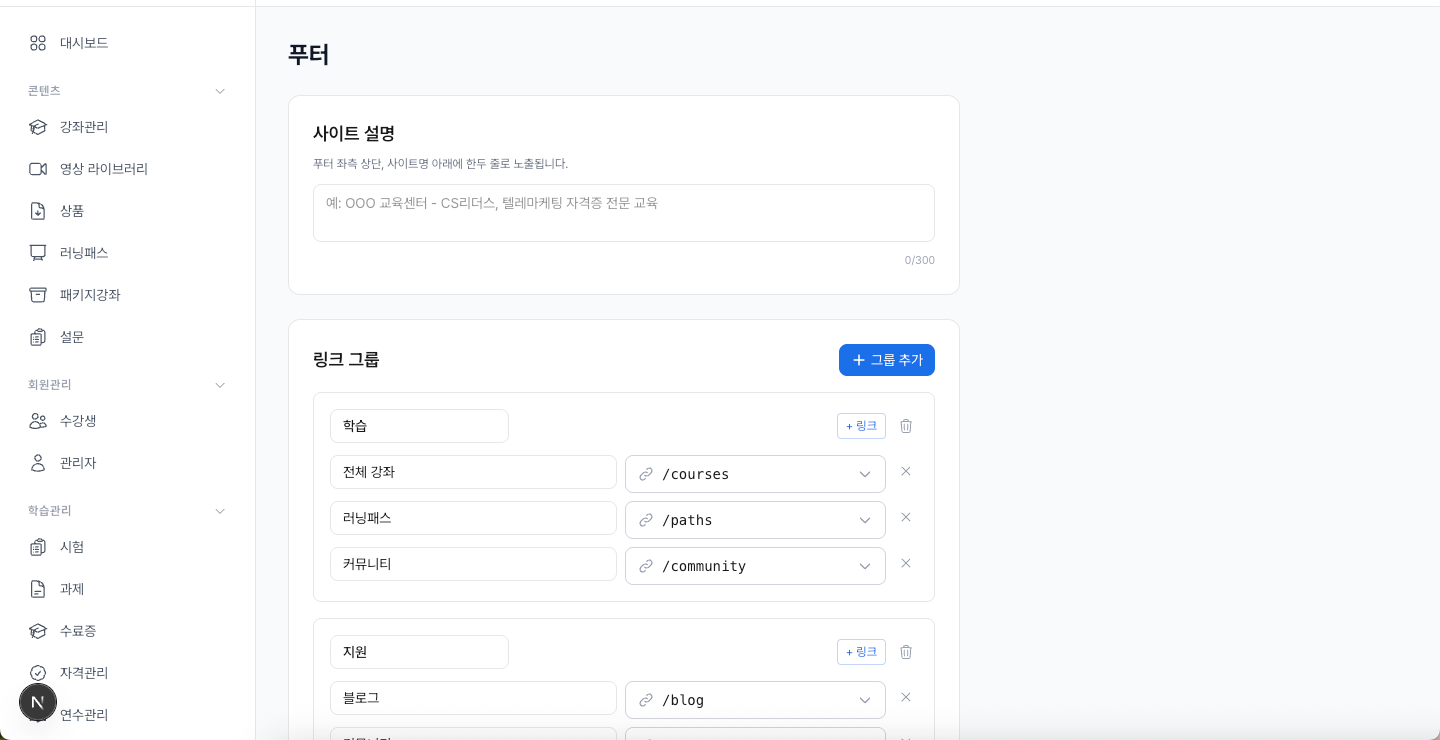
Task: Click the link icon beside /paths
Action: (x=646, y=520)
